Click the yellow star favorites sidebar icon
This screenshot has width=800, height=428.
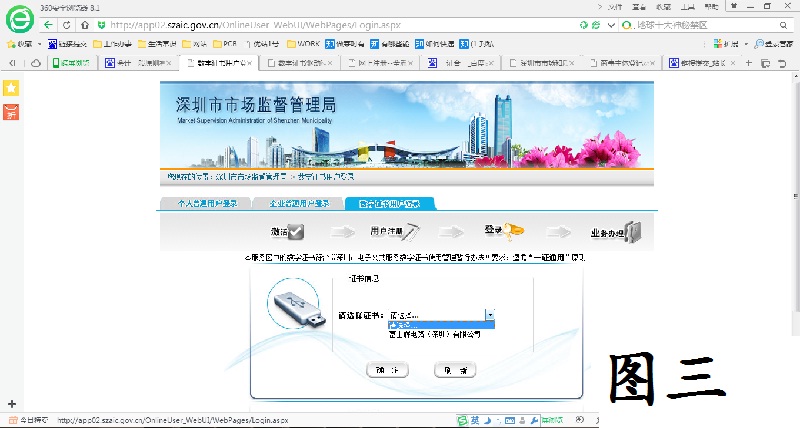coord(11,88)
